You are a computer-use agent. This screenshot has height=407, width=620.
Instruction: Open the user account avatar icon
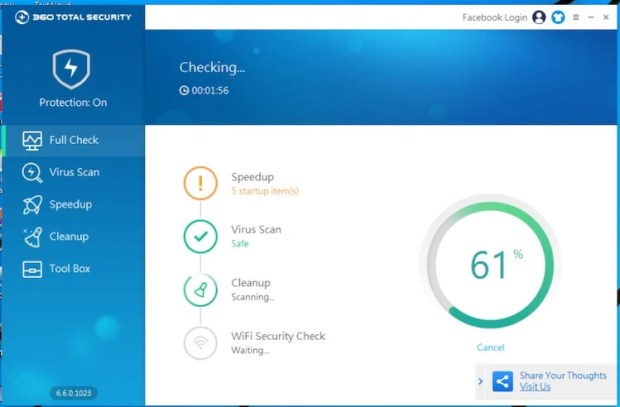tap(539, 17)
